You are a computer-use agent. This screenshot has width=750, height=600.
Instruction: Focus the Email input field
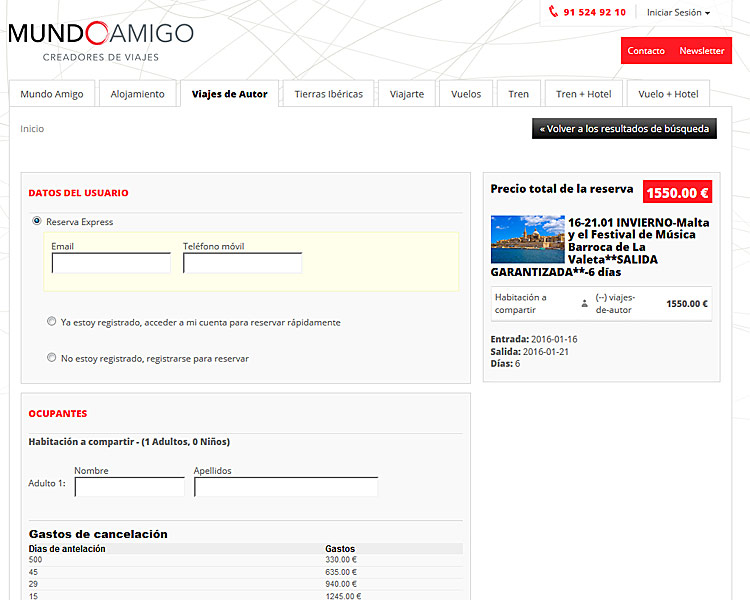(x=111, y=263)
